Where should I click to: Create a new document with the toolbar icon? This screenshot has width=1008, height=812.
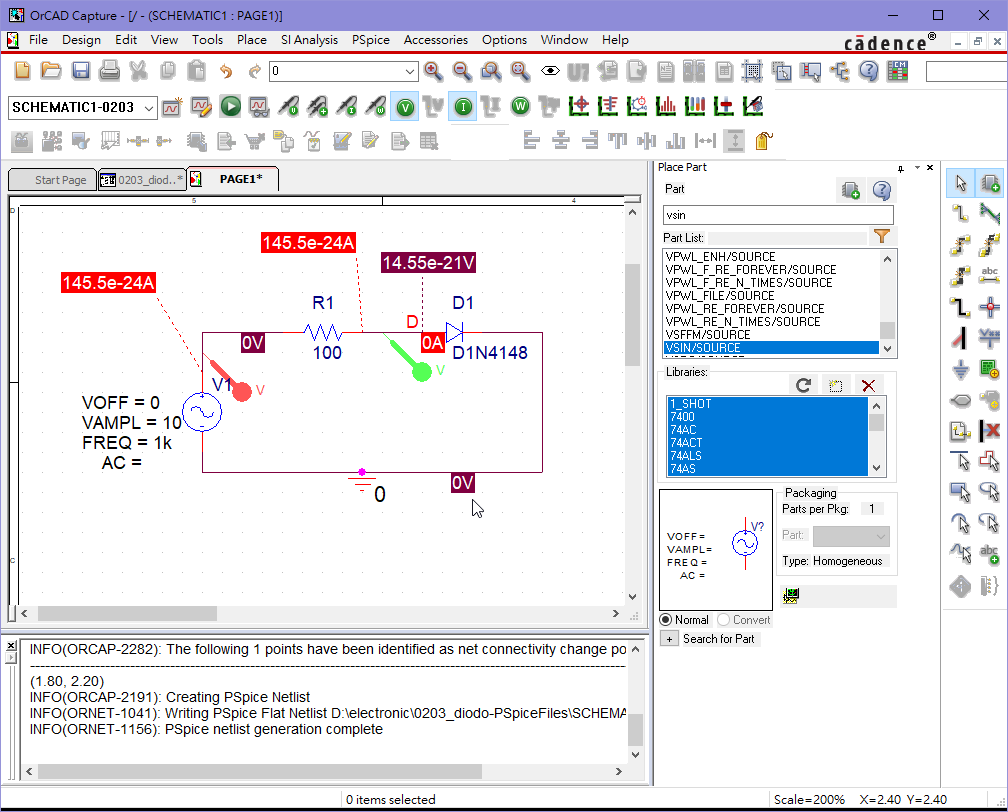coord(22,71)
